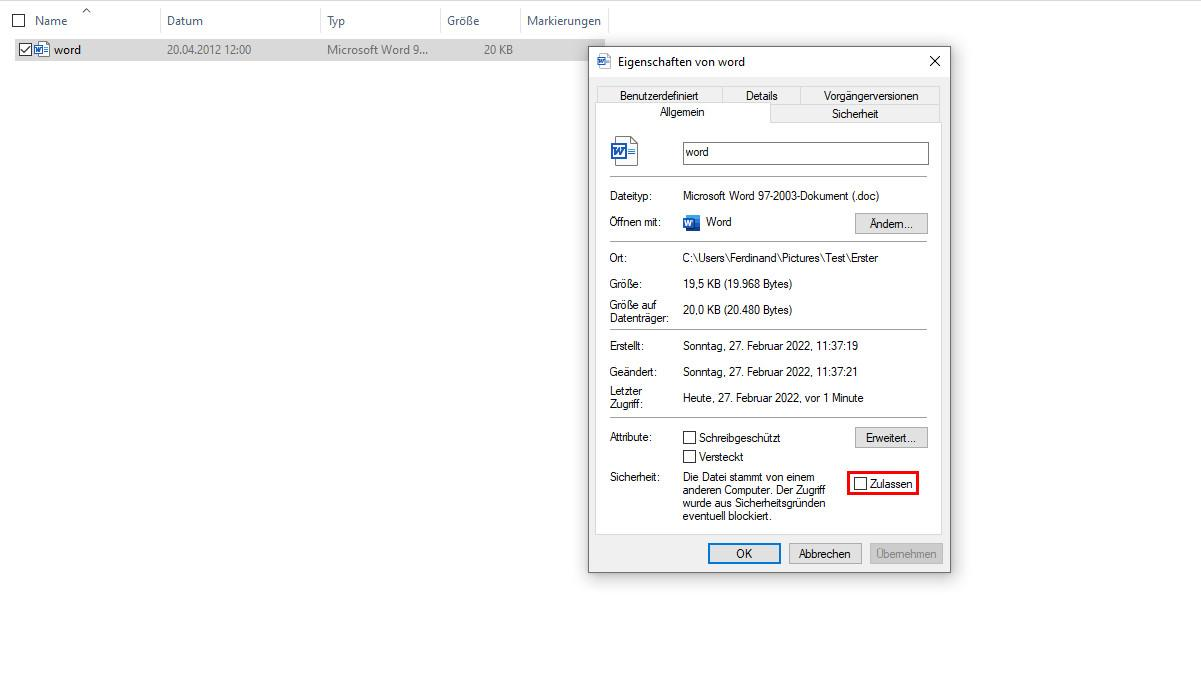Click the Word file icon in the file list
This screenshot has width=1201, height=676.
point(42,49)
